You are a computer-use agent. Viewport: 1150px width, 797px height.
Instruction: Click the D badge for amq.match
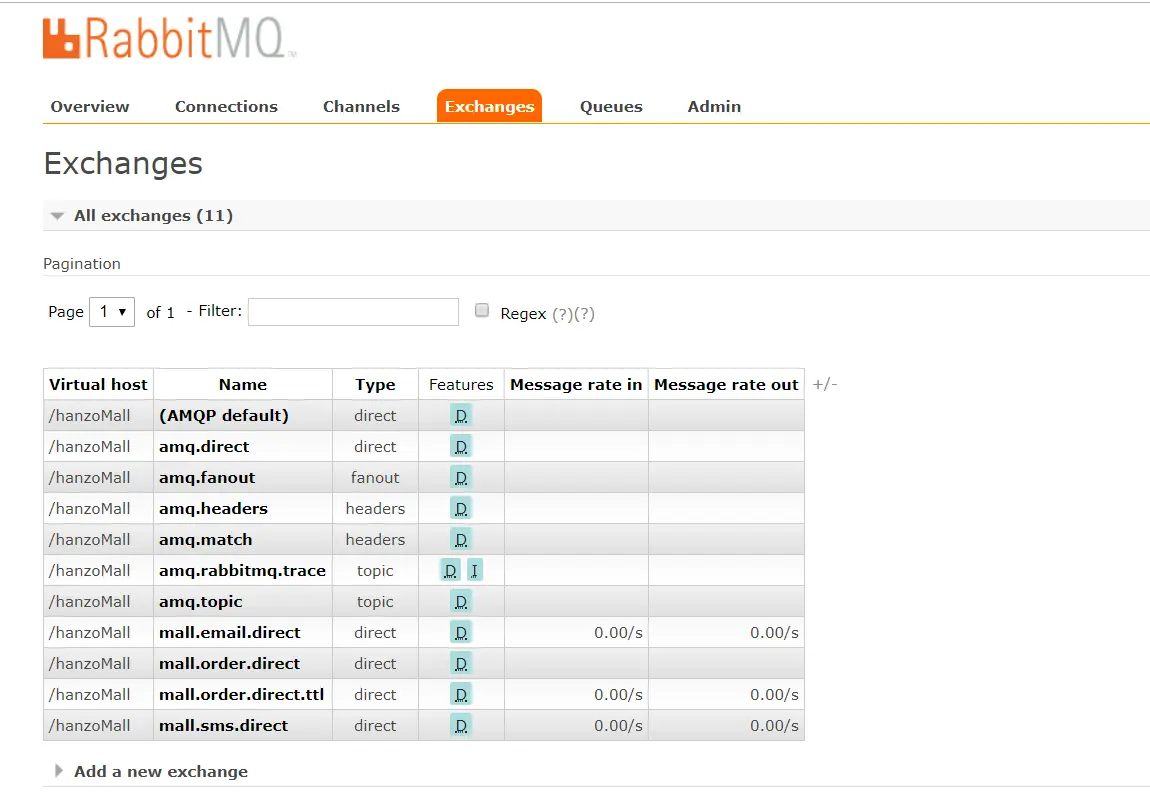461,540
